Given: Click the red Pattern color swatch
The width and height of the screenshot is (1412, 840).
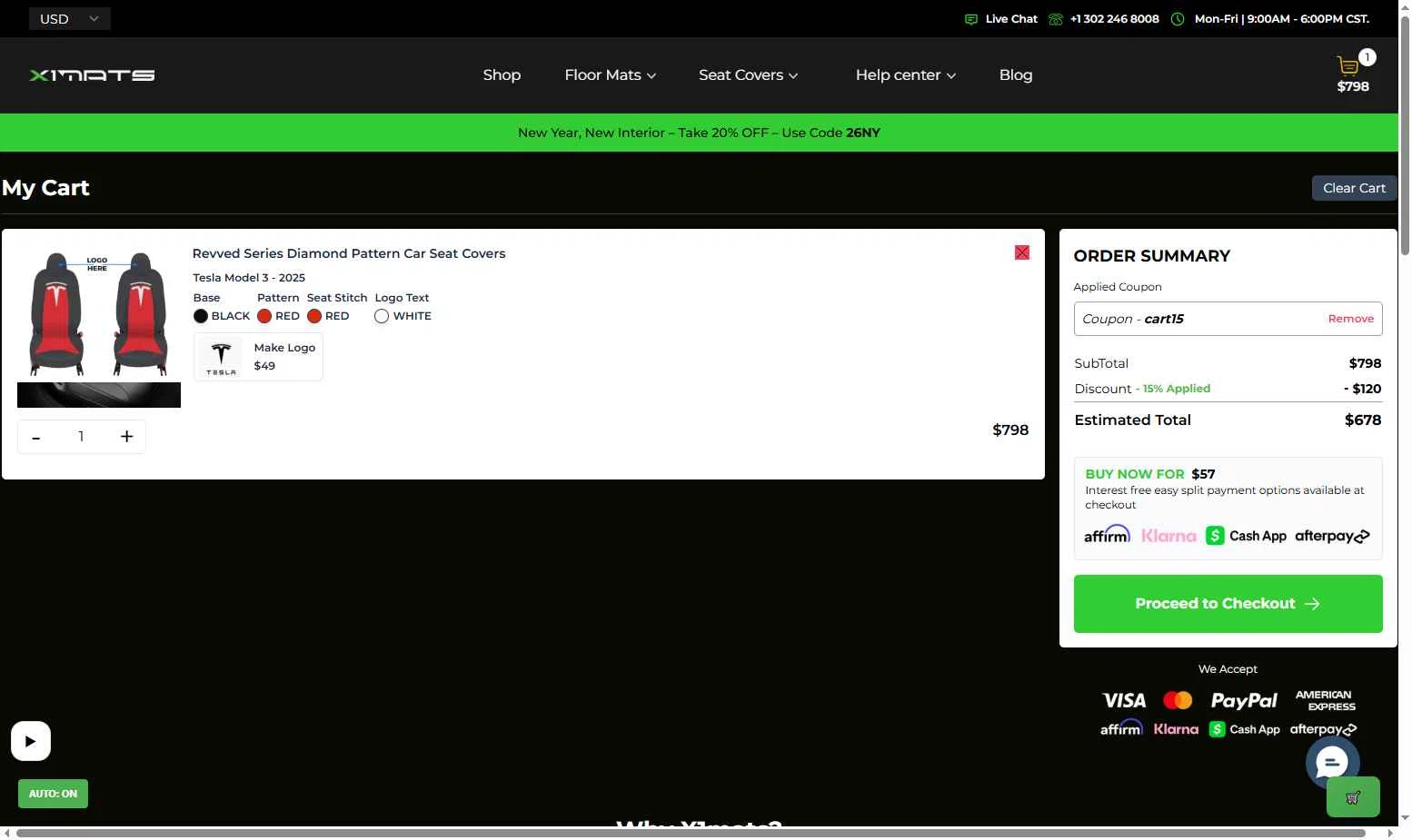Looking at the screenshot, I should tap(264, 316).
